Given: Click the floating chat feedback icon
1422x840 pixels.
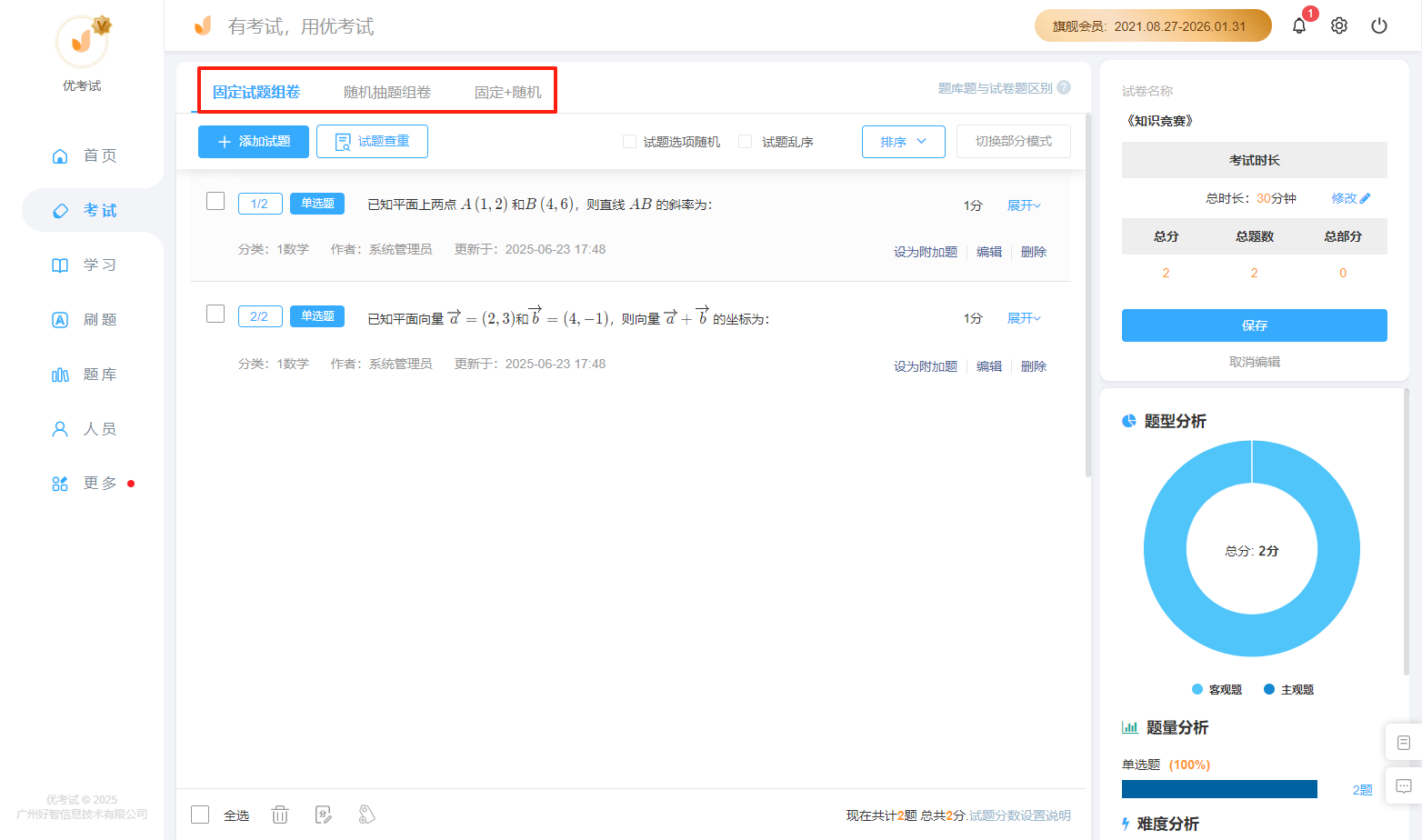Looking at the screenshot, I should click(1403, 785).
